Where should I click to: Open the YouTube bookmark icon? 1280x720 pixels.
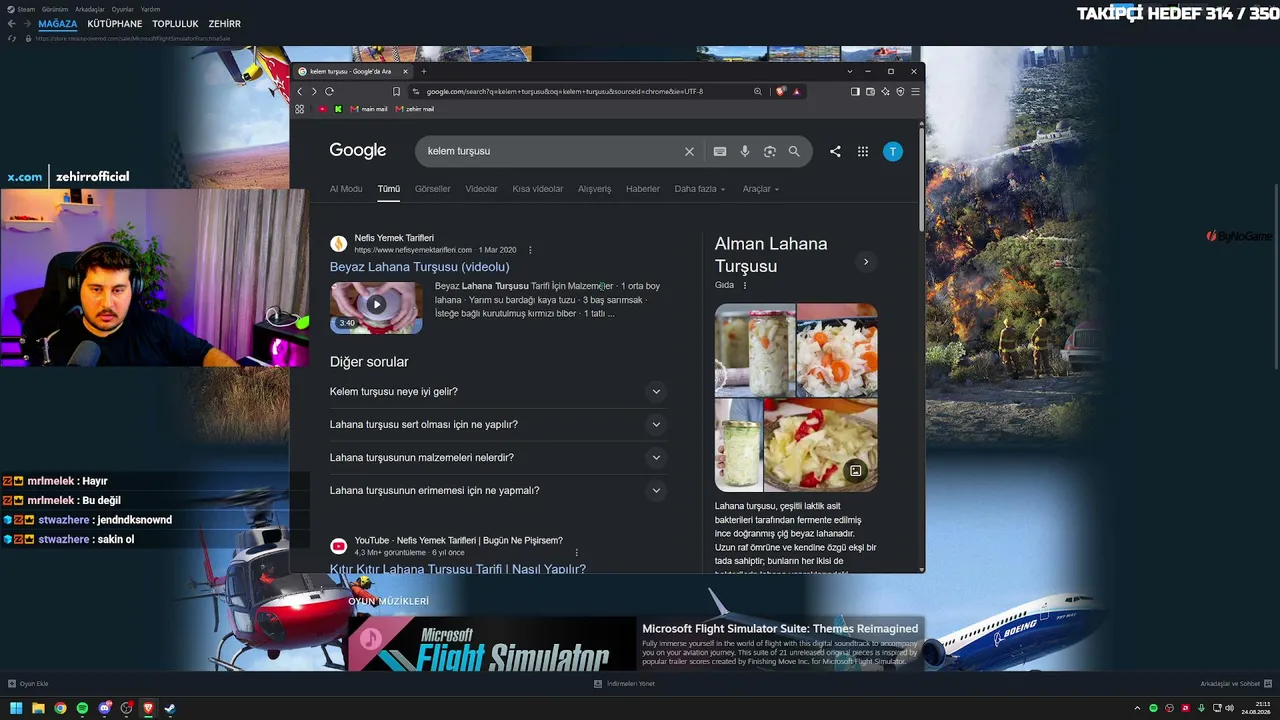tap(322, 109)
